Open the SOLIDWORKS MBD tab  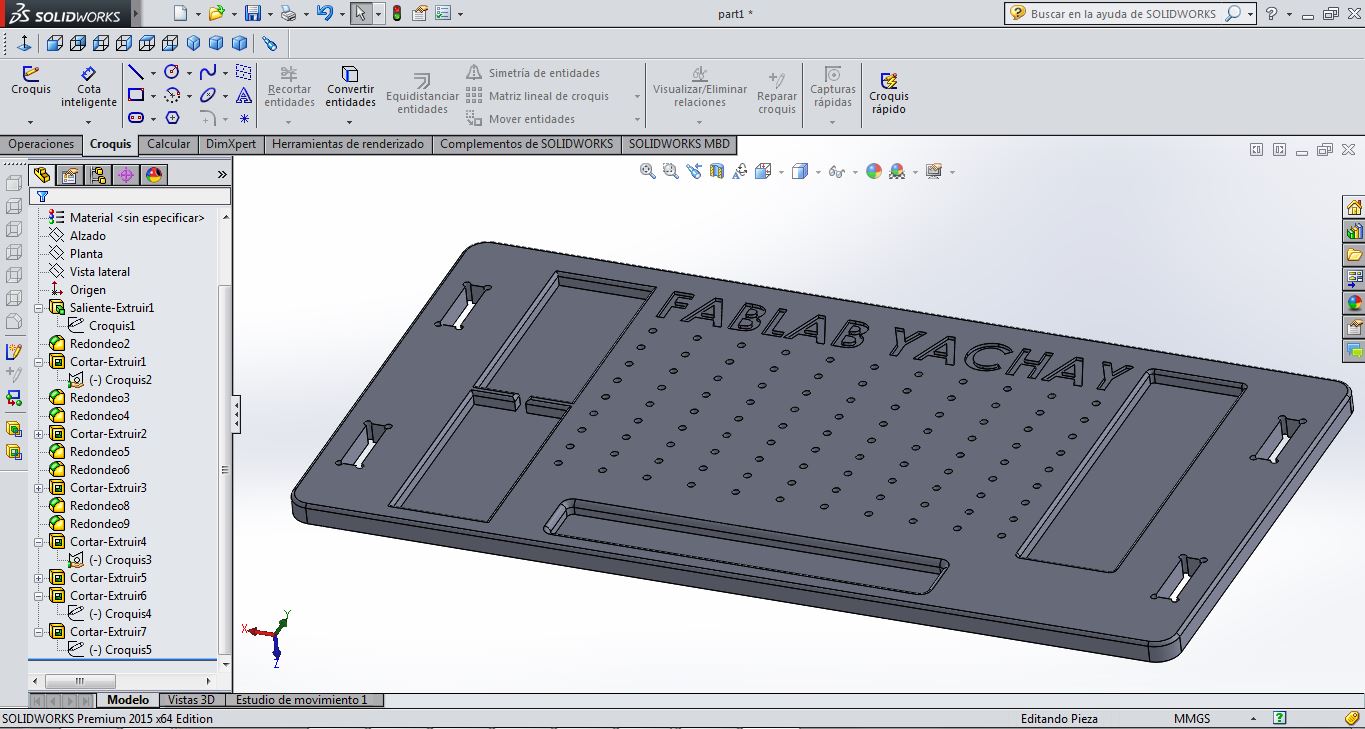[x=679, y=144]
